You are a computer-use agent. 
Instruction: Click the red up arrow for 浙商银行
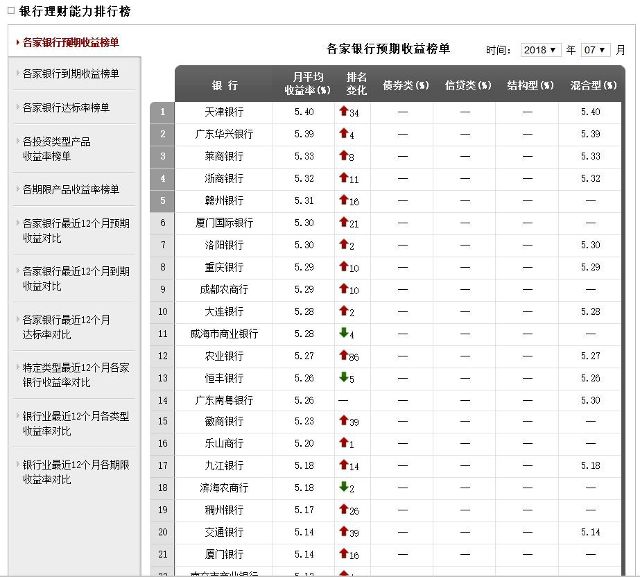tap(344, 177)
